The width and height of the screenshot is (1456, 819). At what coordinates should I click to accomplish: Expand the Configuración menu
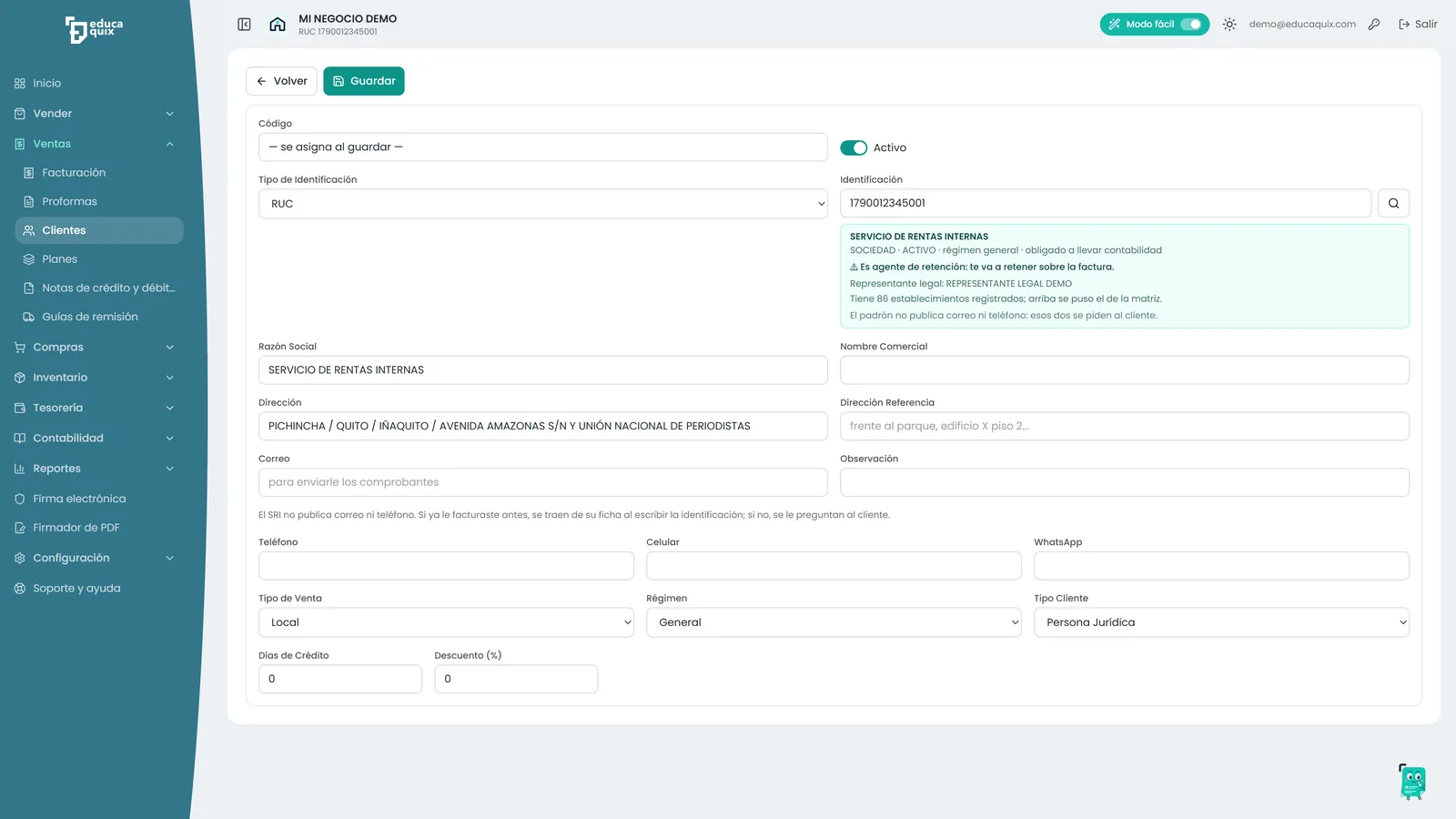(x=95, y=558)
